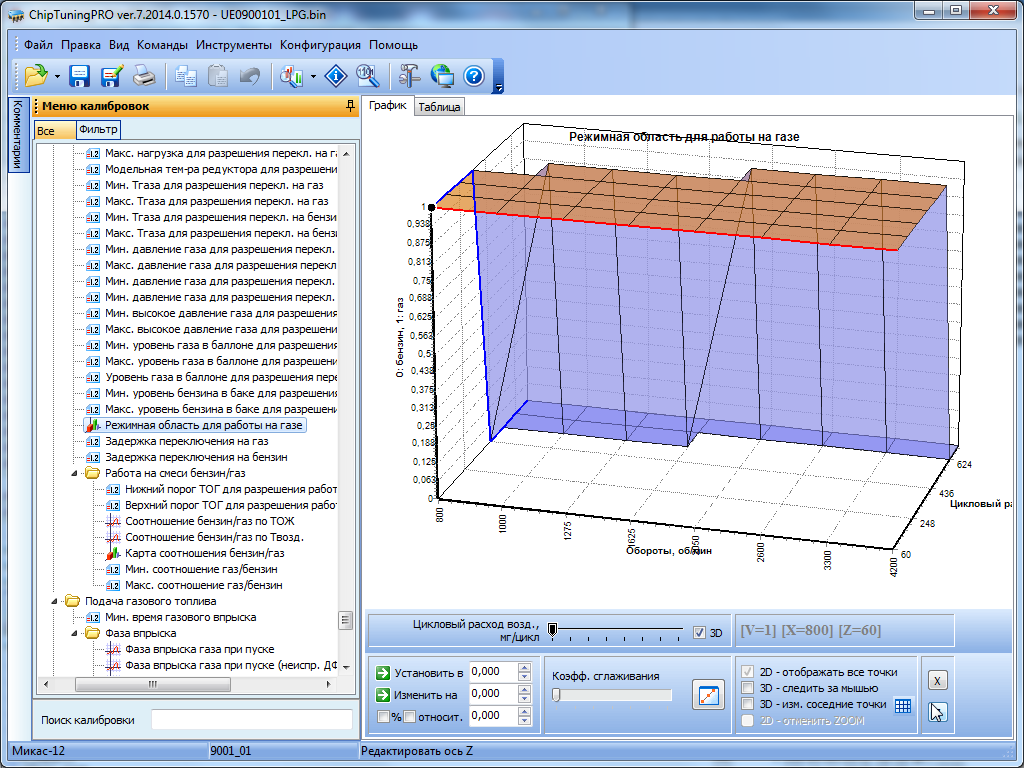The width and height of the screenshot is (1024, 768).
Task: Open the firmware info diamond icon
Action: (337, 76)
